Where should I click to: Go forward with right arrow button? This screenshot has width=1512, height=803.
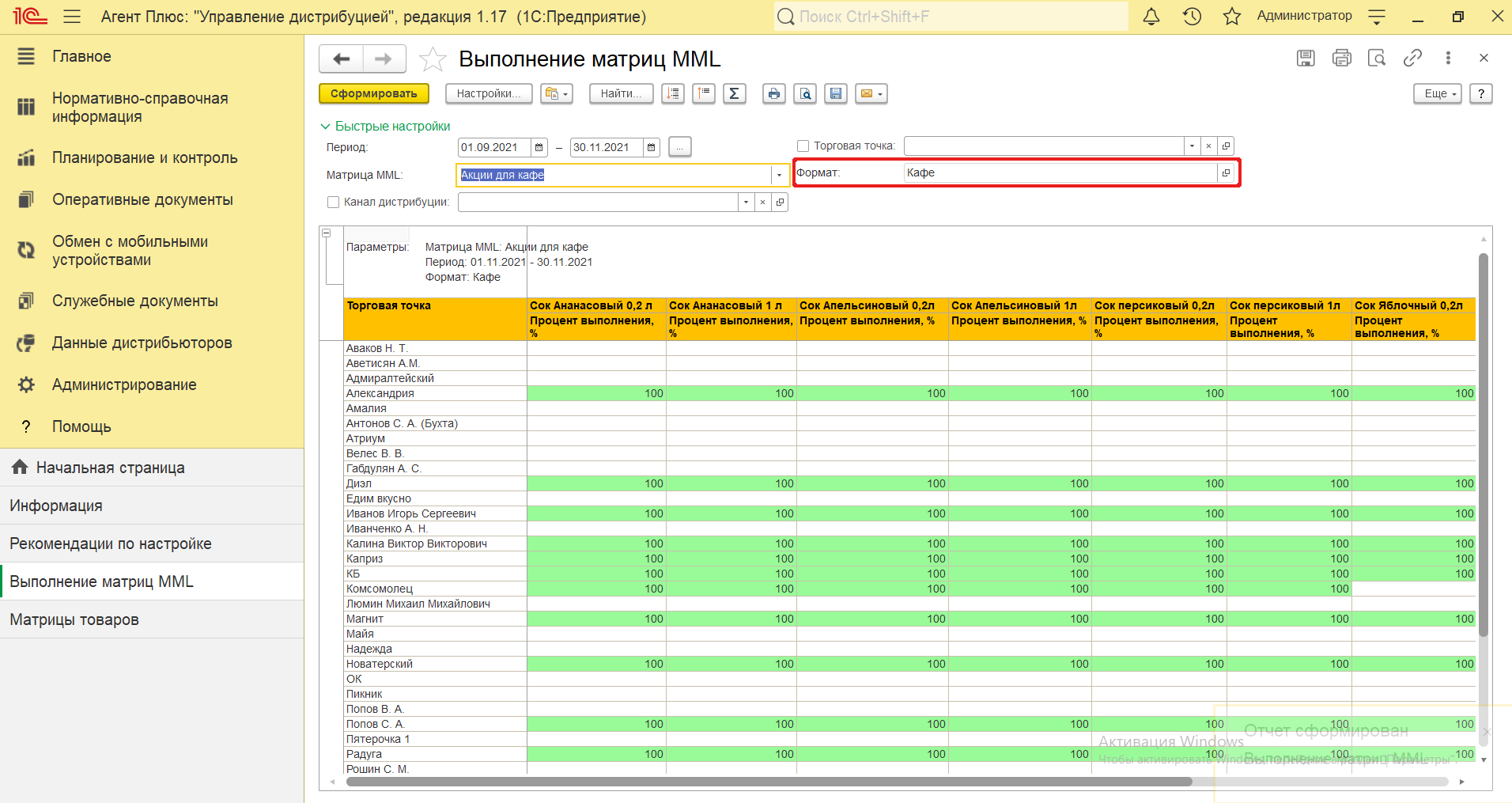(384, 59)
